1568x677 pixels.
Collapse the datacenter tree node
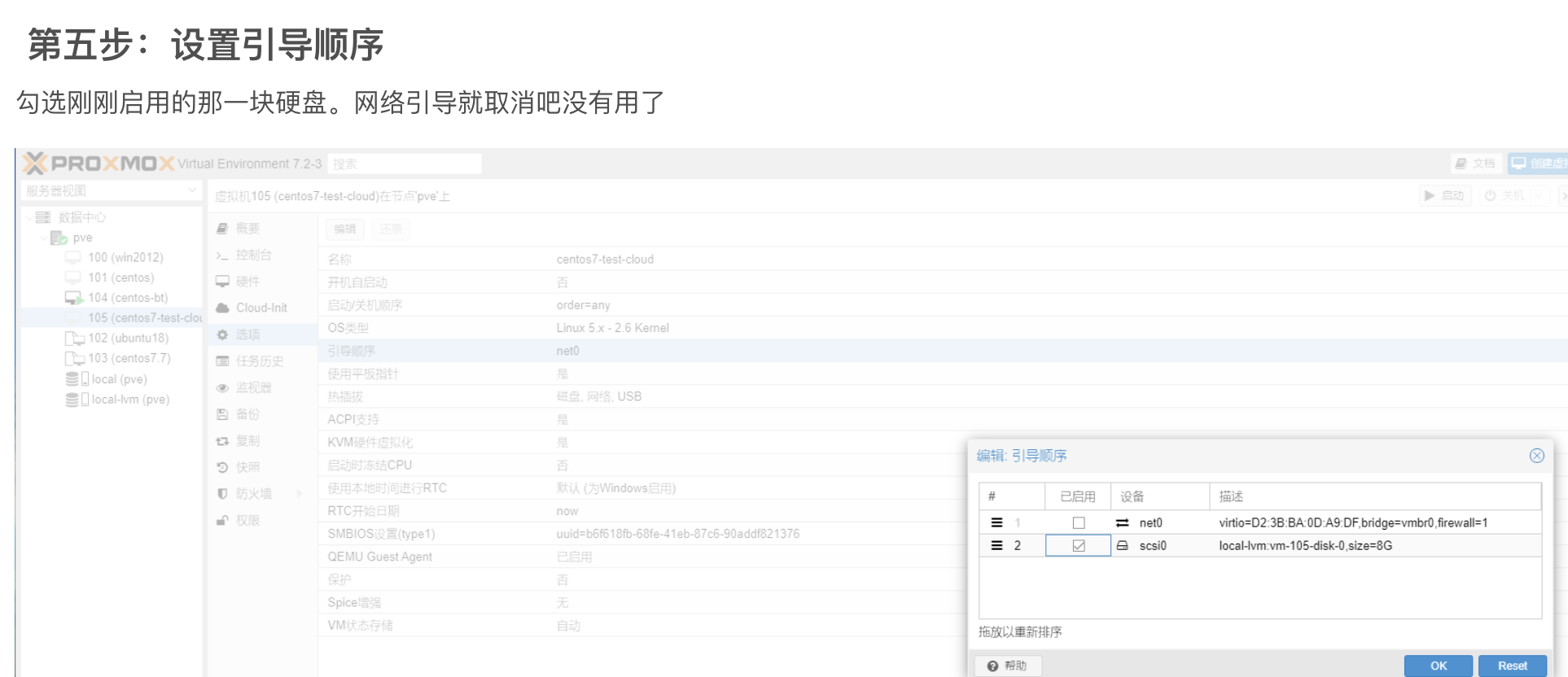(30, 217)
